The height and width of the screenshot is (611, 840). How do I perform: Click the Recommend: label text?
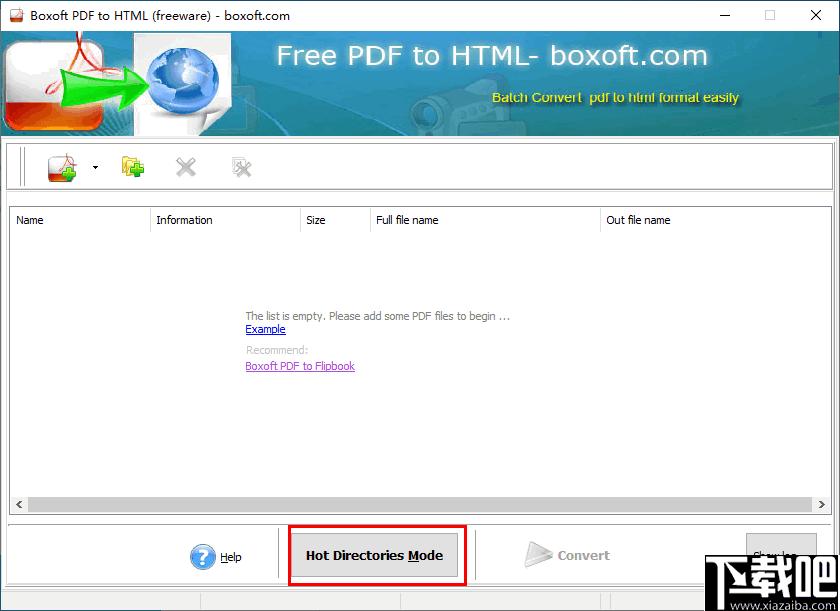[277, 350]
